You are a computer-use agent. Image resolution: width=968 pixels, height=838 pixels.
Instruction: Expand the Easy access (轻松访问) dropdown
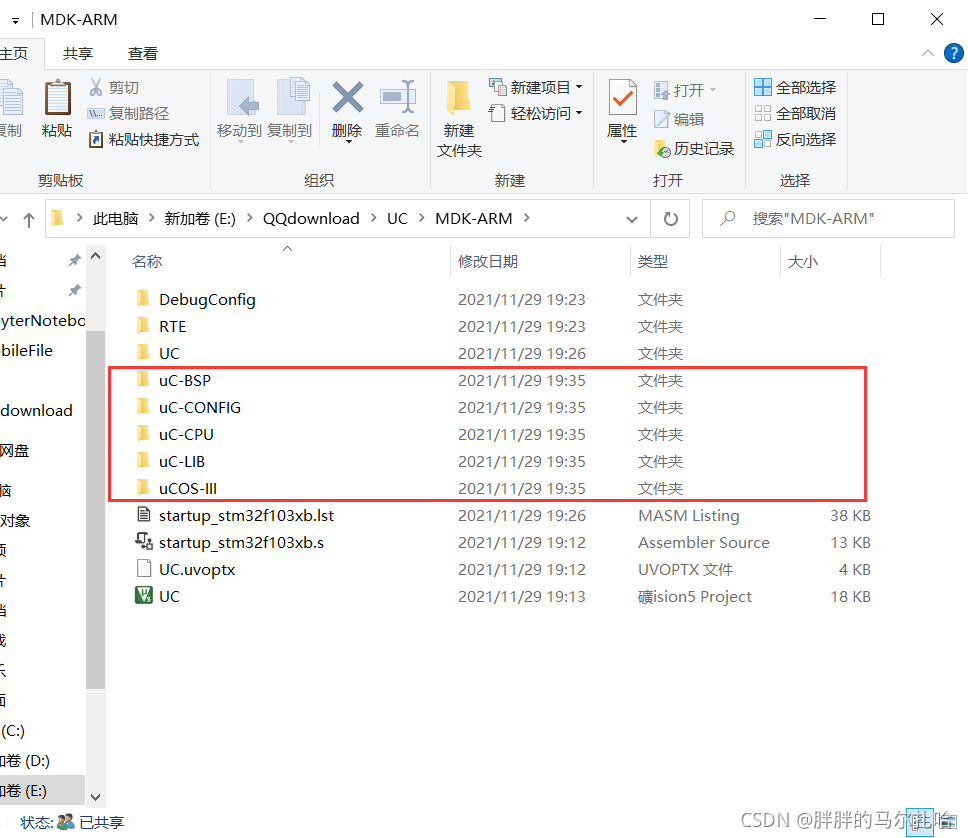point(536,113)
